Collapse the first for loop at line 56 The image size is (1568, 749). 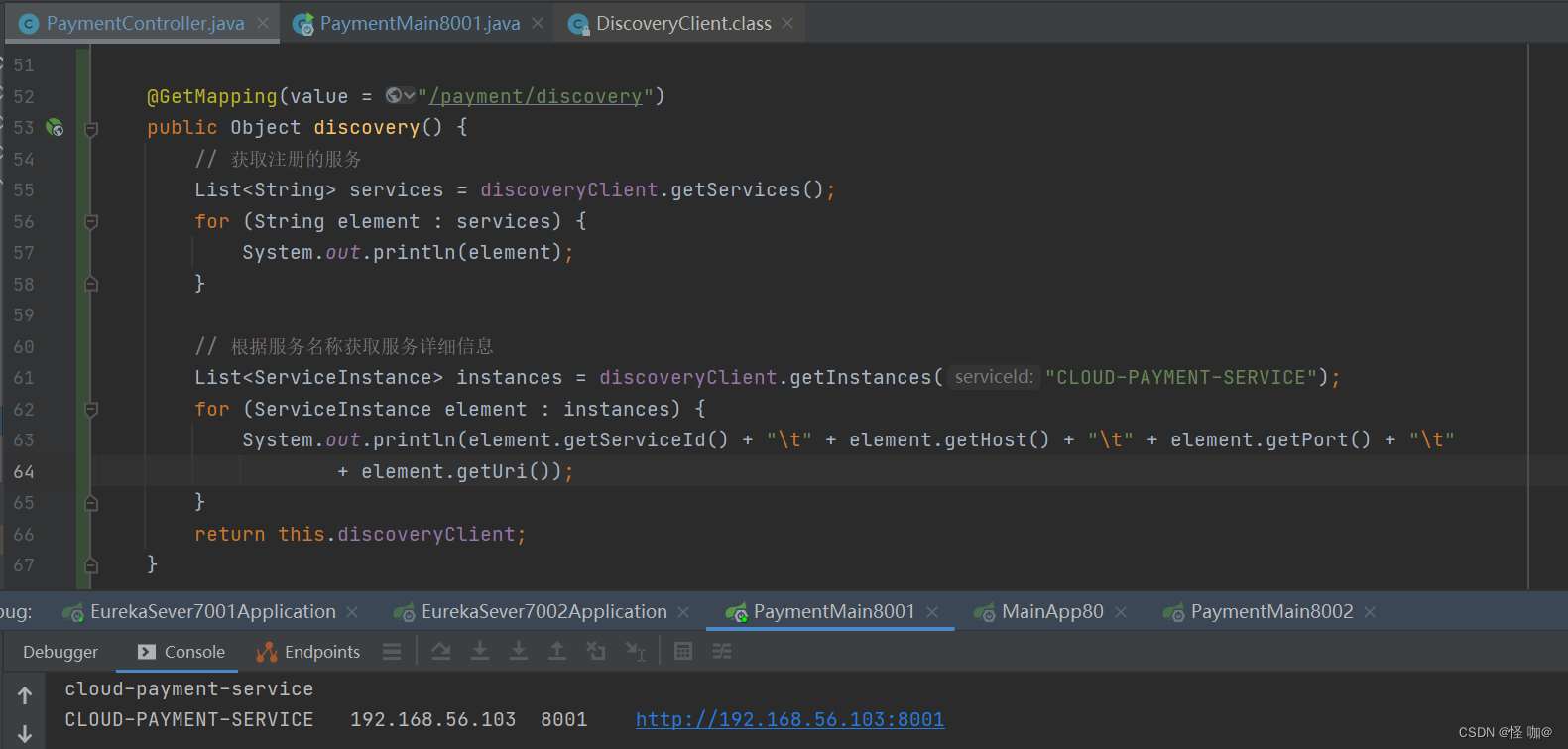[x=91, y=222]
